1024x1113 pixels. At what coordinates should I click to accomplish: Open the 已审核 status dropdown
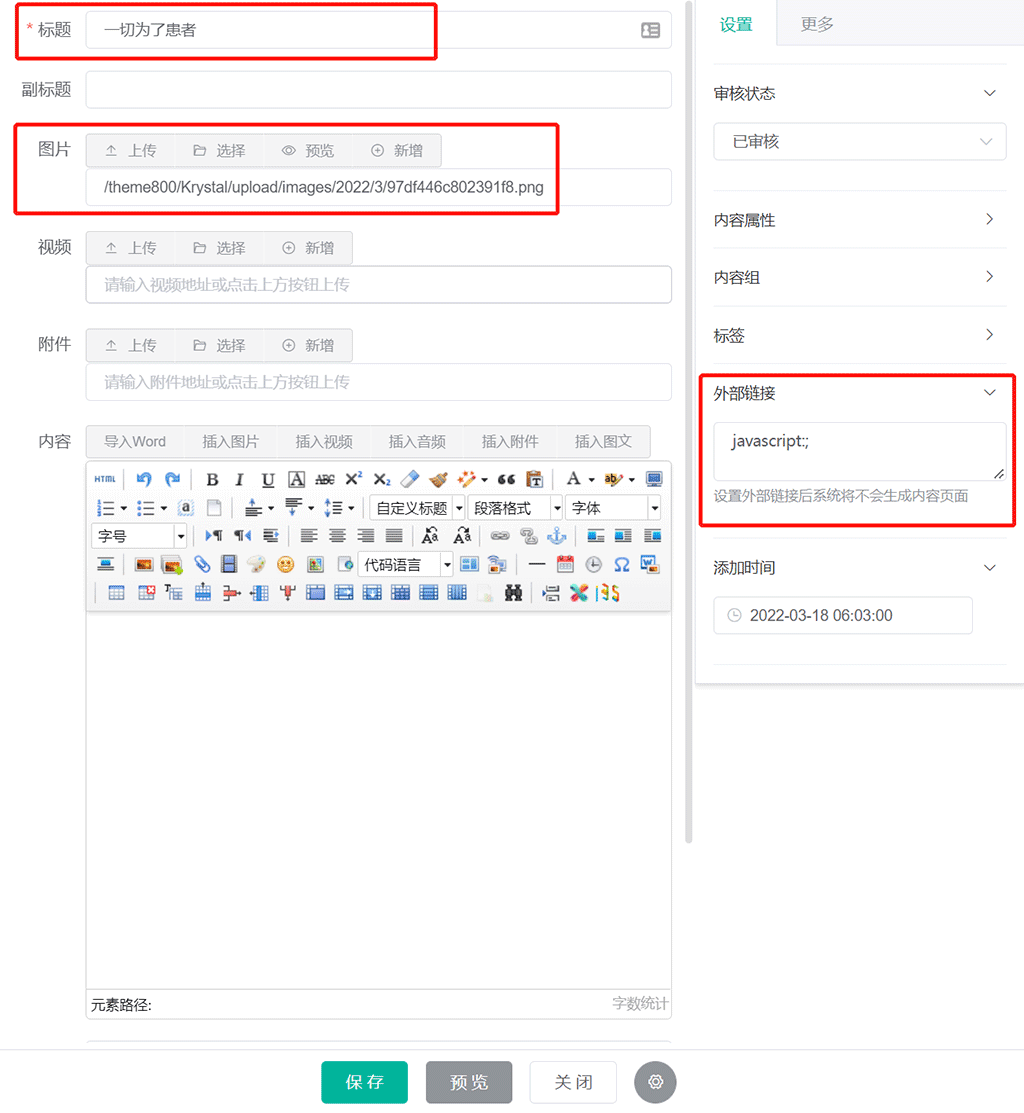pyautogui.click(x=859, y=142)
